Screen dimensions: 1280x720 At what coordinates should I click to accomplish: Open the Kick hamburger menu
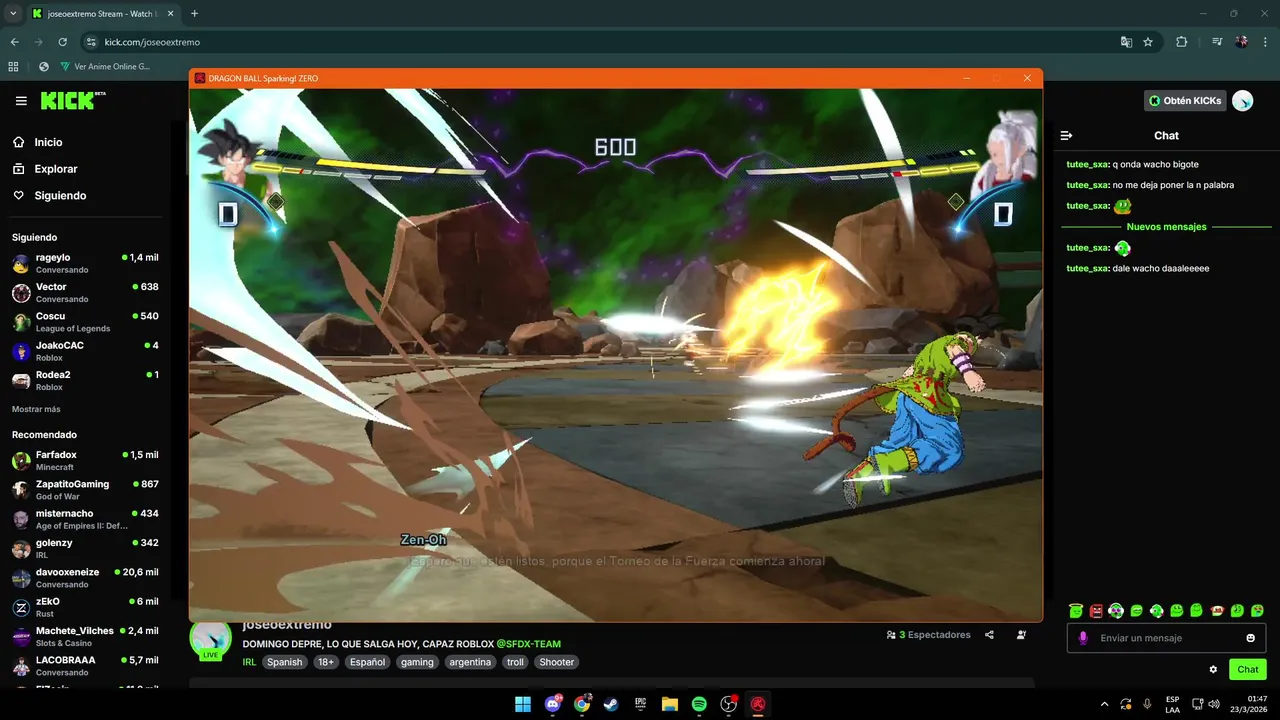(x=21, y=101)
